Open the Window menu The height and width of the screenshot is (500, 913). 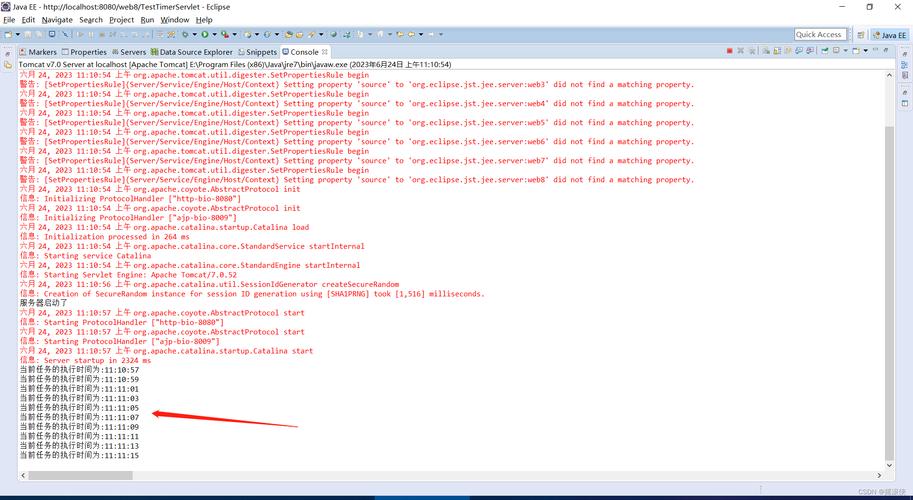(x=175, y=20)
